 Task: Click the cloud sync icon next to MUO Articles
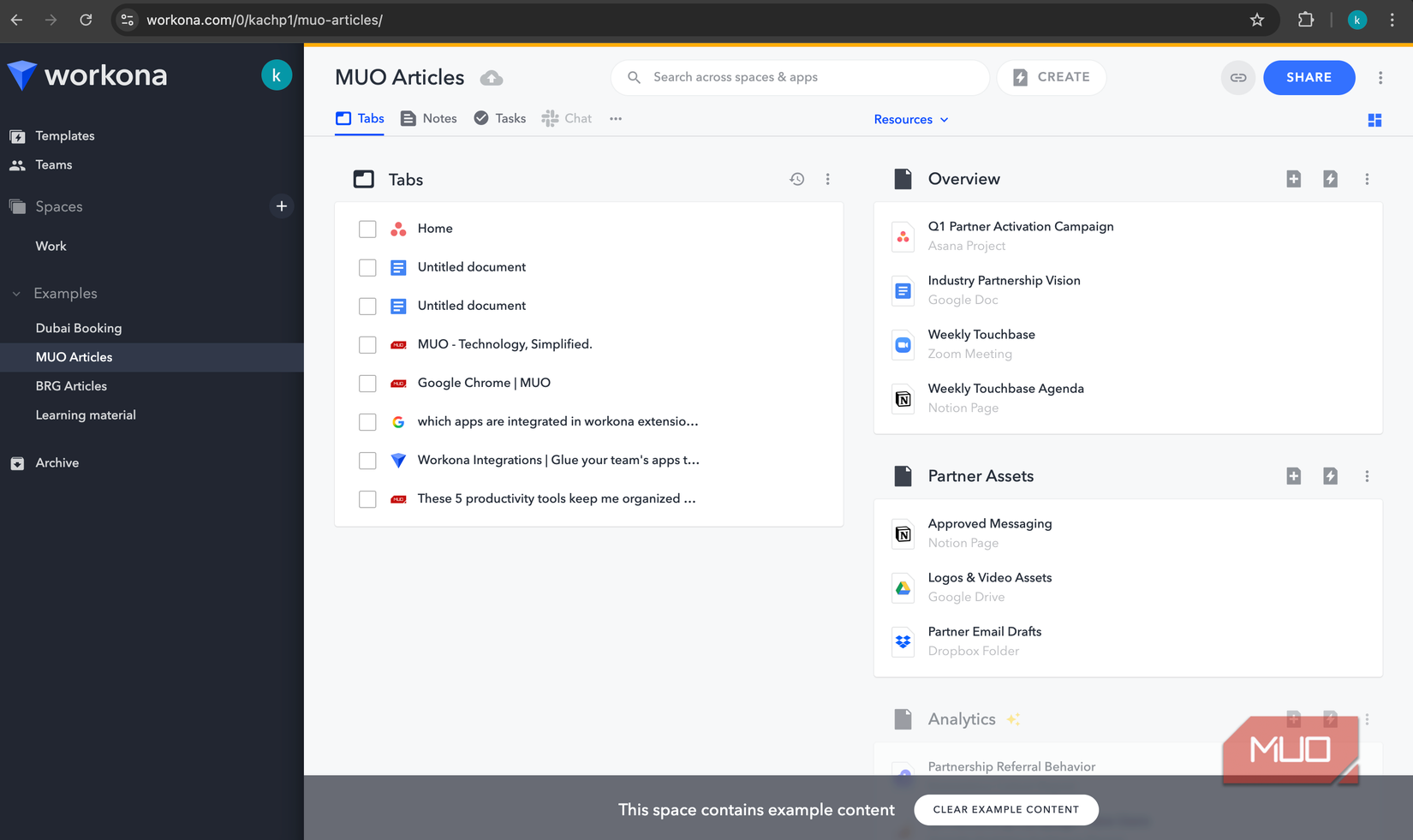[491, 77]
